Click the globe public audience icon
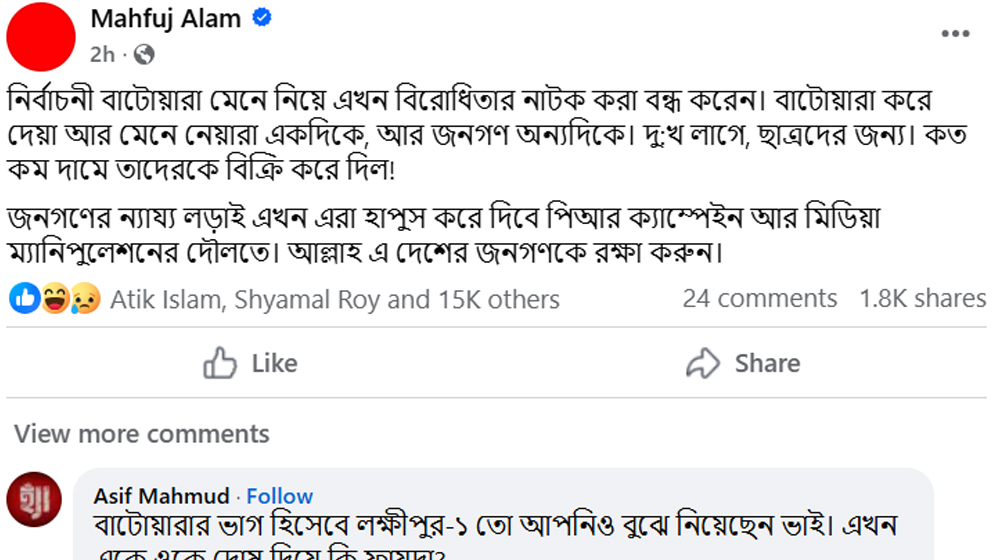The height and width of the screenshot is (560, 995). pos(144,53)
